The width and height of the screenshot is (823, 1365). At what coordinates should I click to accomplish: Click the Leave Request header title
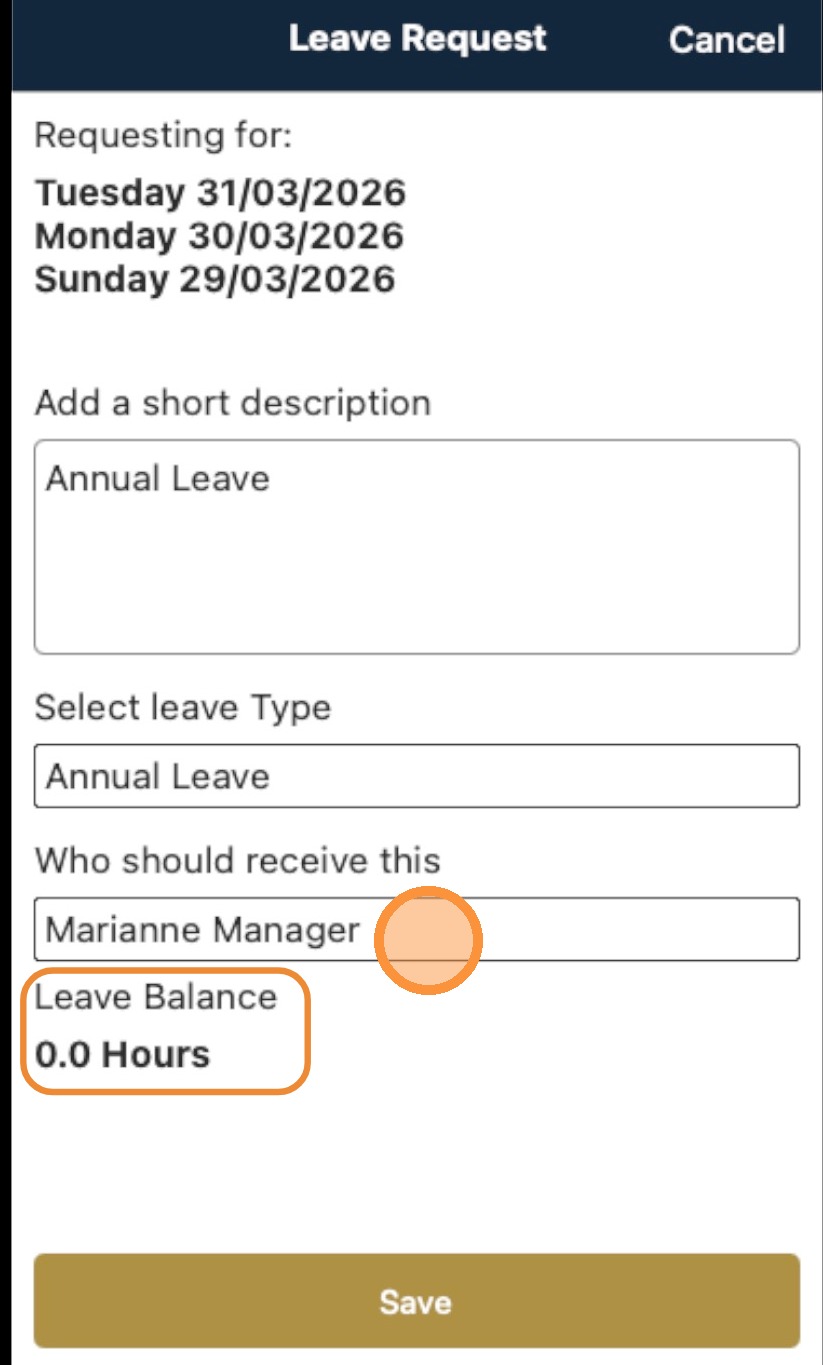pos(417,39)
